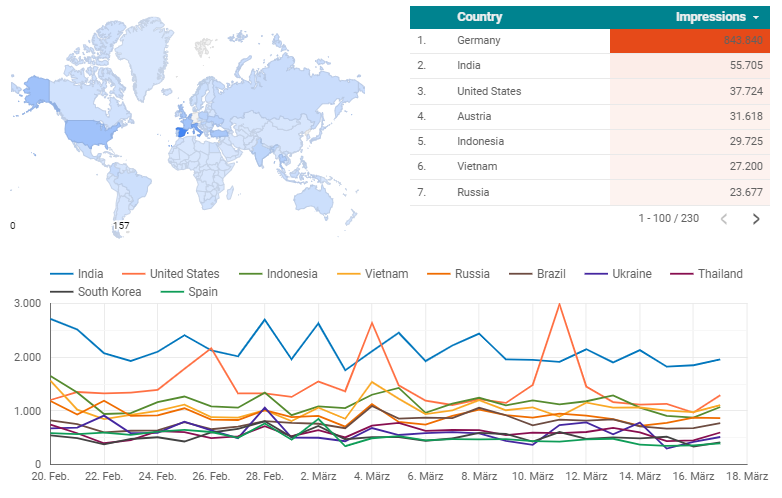Screen dimensions: 782x498
Task: Select the Austria table row
Action: 589,117
